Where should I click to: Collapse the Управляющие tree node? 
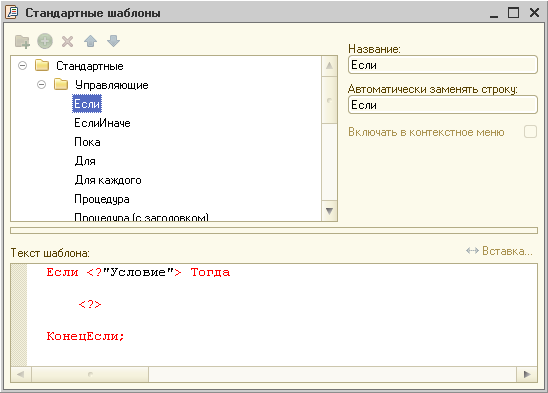coord(41,85)
